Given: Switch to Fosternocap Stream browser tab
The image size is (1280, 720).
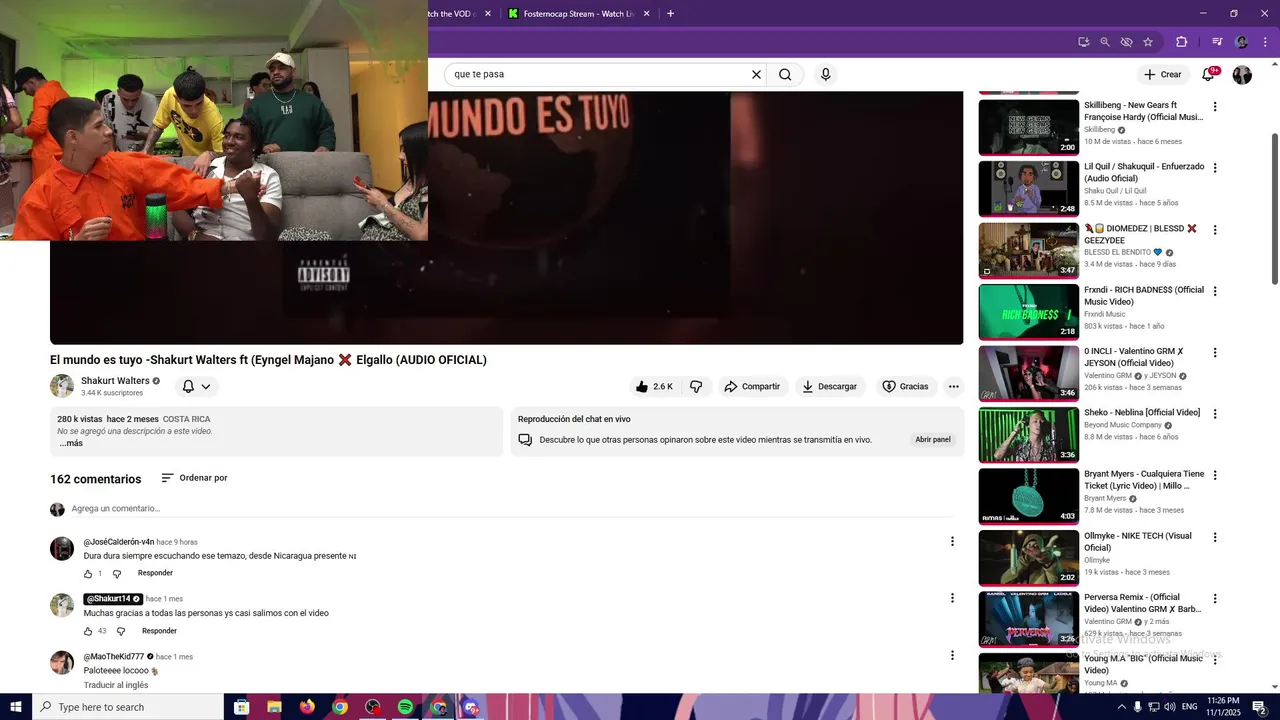Looking at the screenshot, I should click(579, 14).
